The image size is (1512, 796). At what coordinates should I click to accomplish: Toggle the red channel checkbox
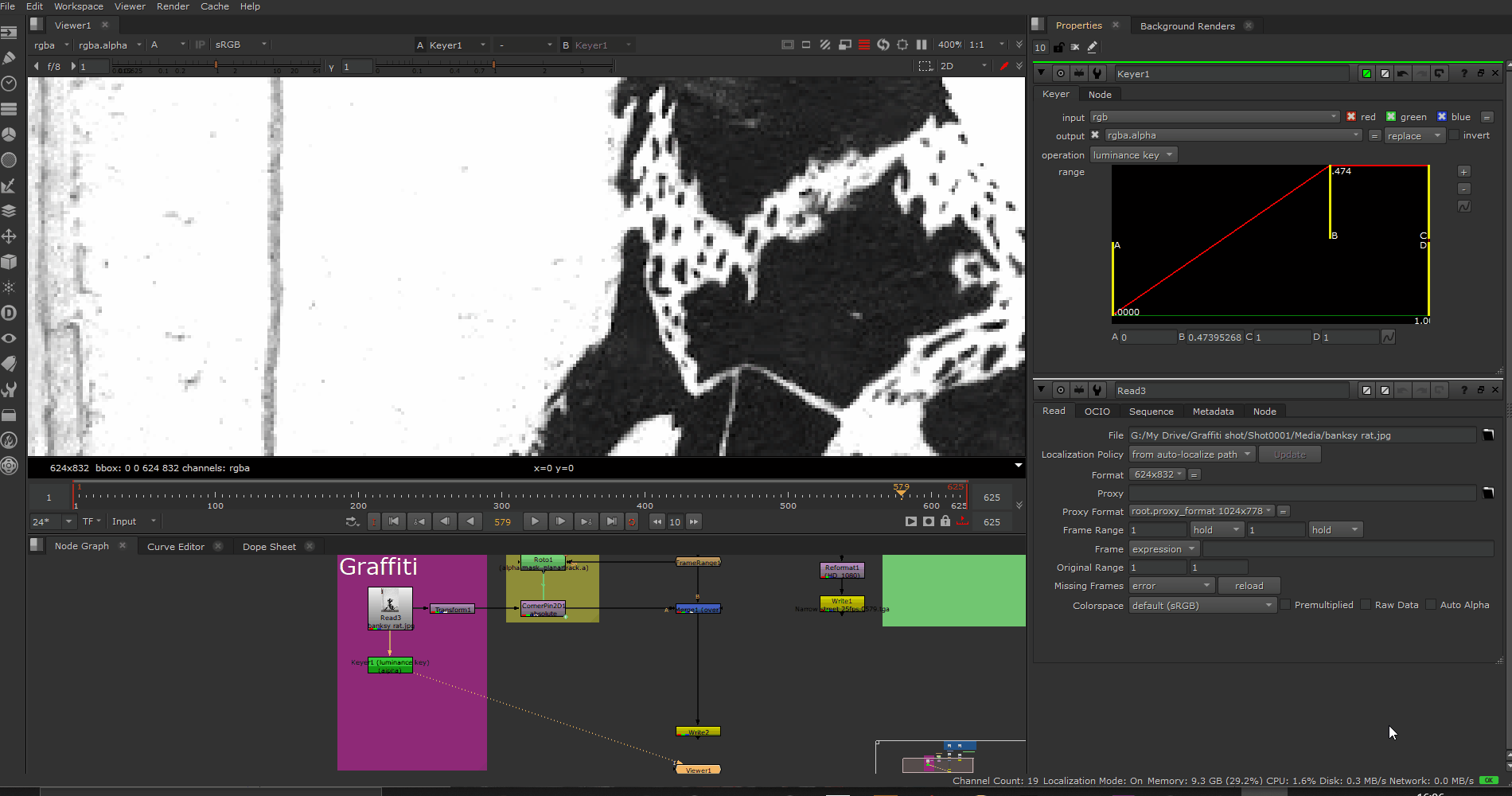[1351, 116]
